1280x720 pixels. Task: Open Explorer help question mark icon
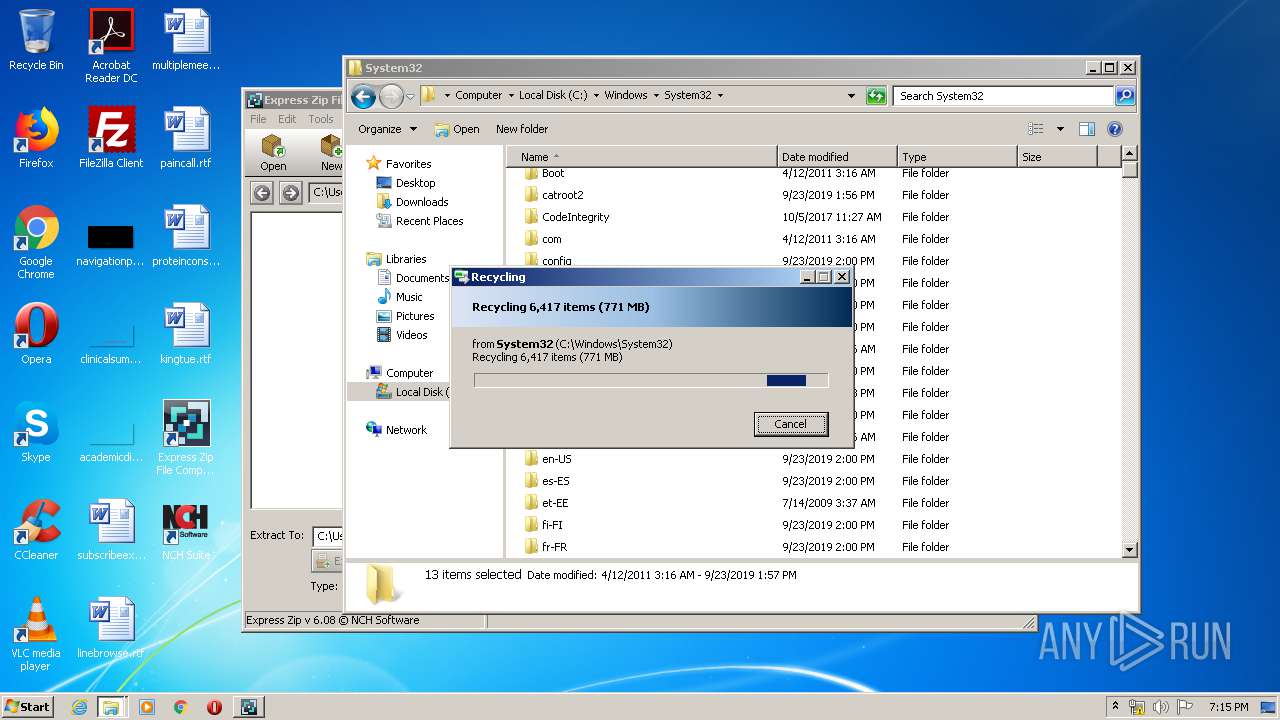pos(1115,129)
